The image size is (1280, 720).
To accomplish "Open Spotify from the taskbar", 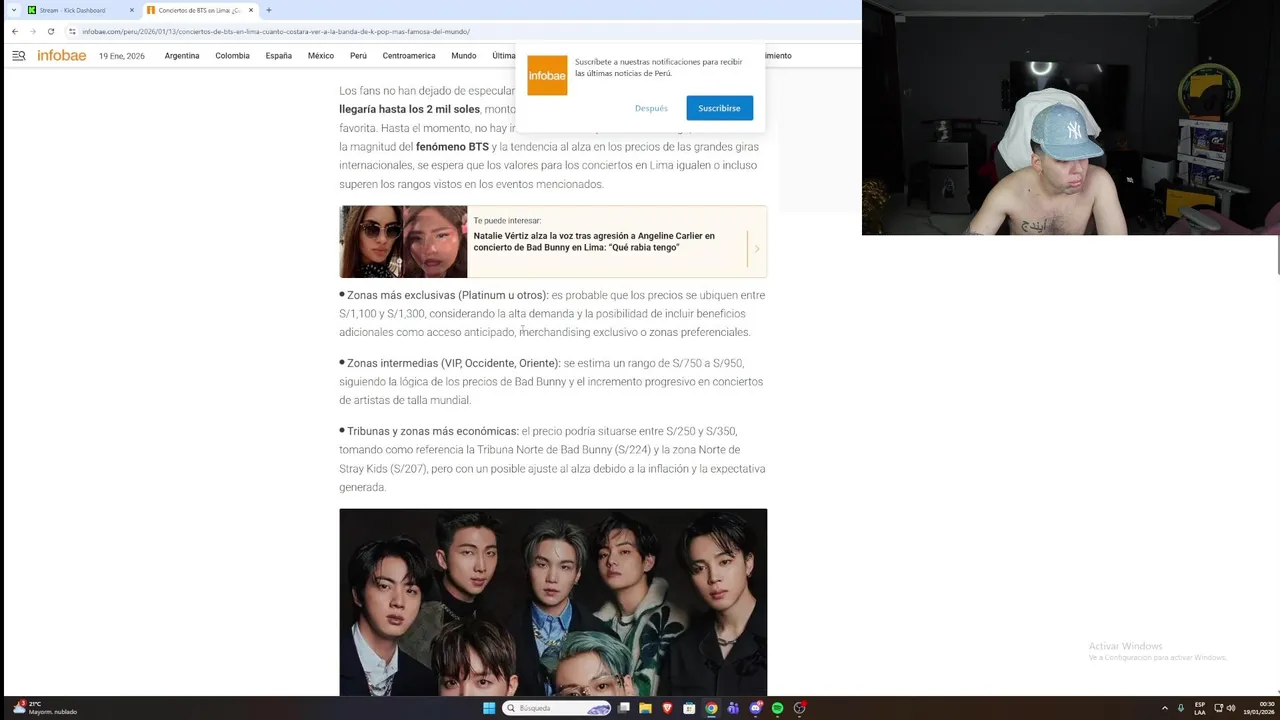I will (x=777, y=708).
